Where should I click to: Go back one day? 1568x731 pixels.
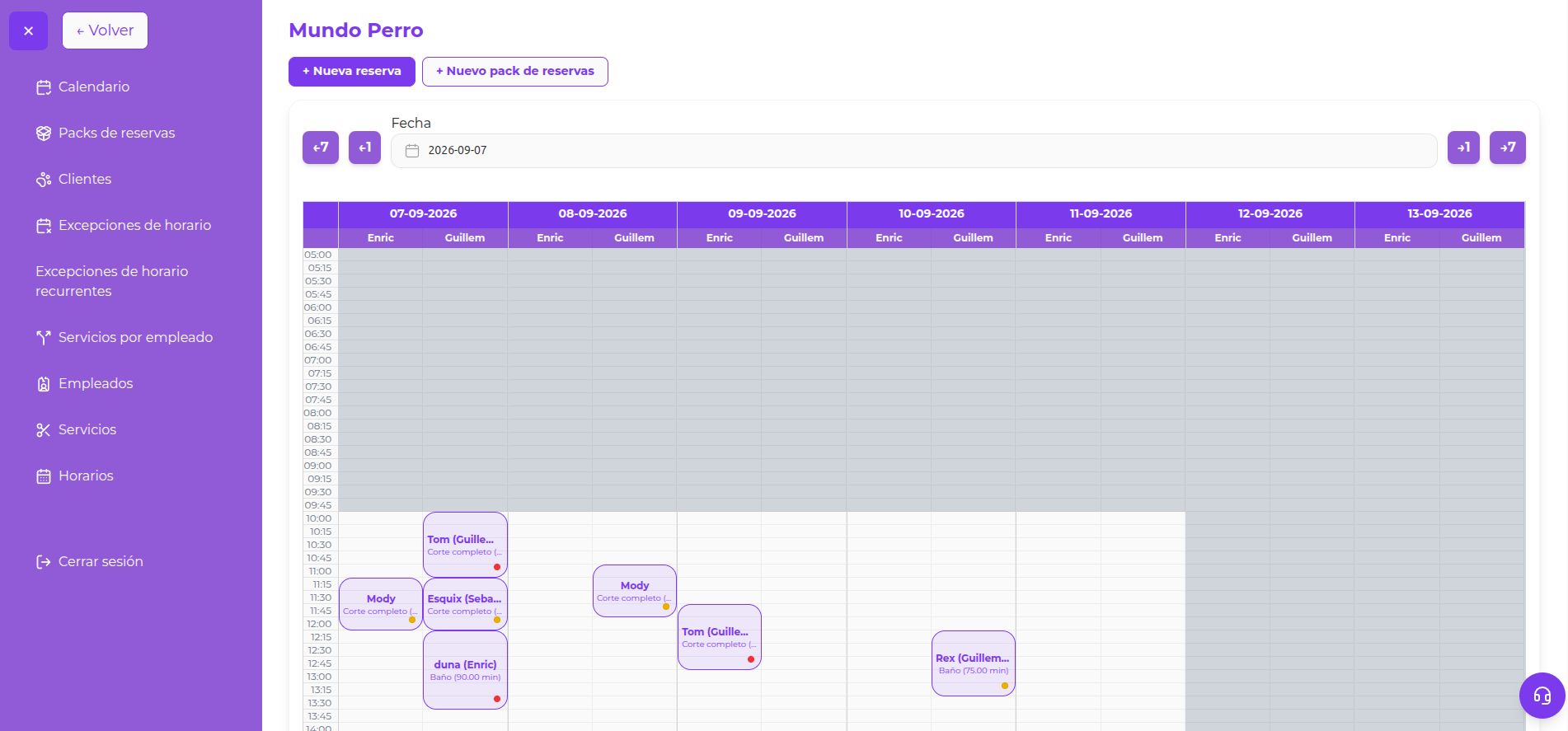[364, 148]
